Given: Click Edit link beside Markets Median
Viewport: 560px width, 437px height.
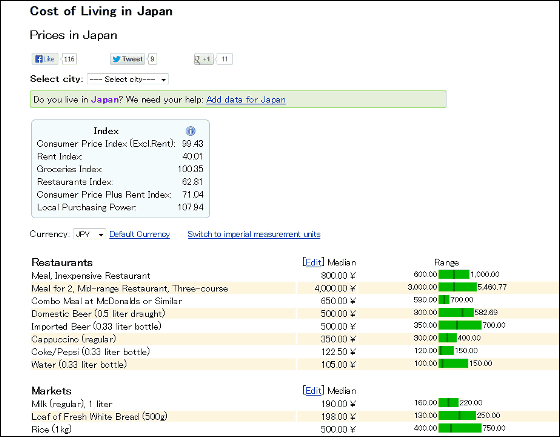Looking at the screenshot, I should tap(313, 391).
